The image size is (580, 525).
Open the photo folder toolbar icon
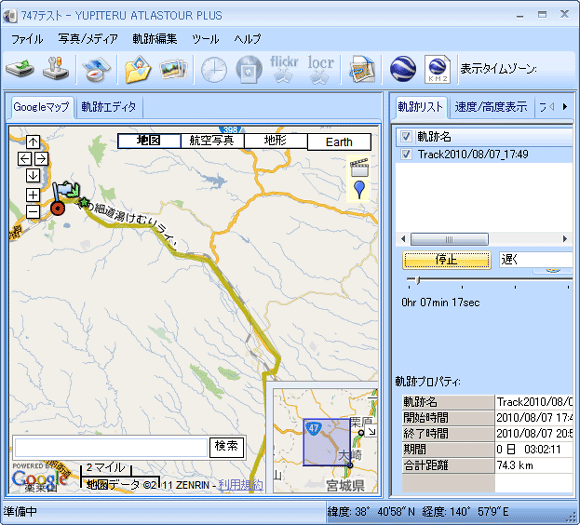coord(137,69)
